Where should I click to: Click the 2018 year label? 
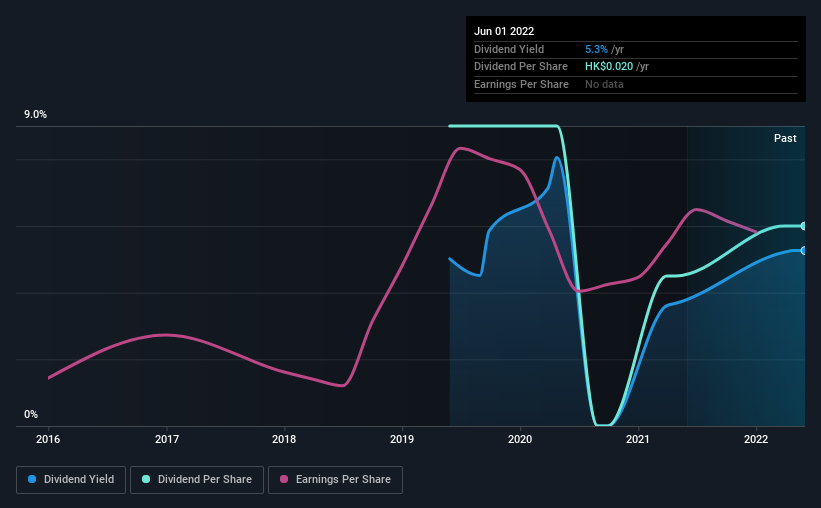click(x=285, y=439)
